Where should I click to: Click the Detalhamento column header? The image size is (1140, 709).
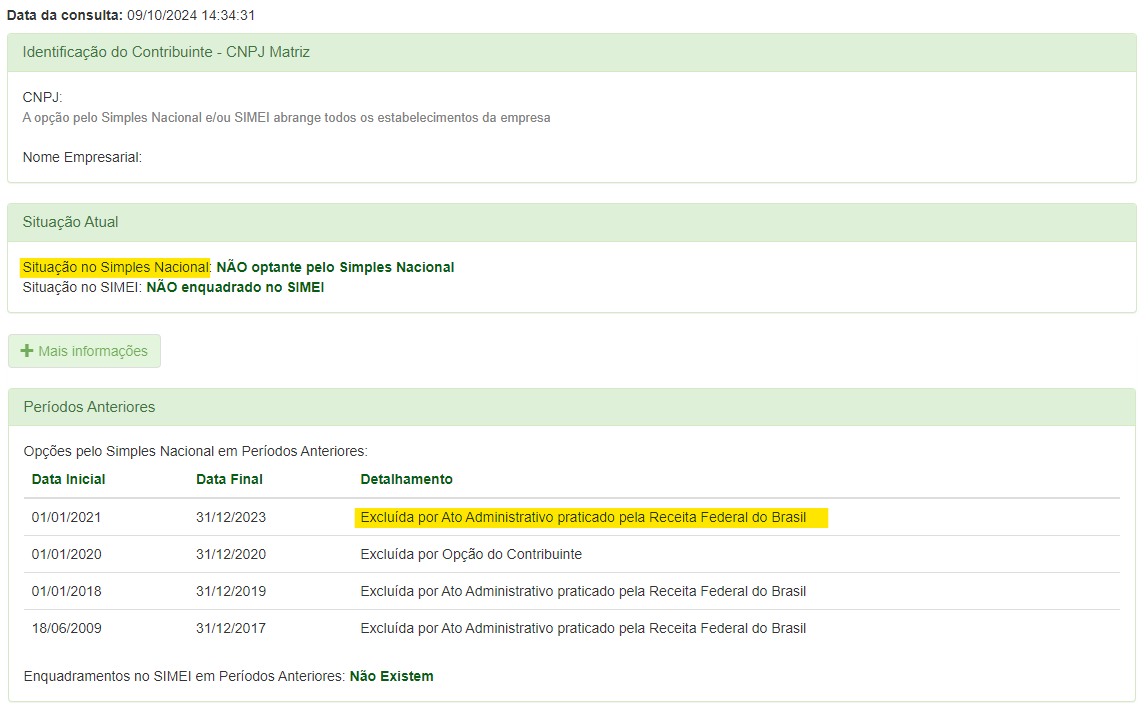pos(405,479)
